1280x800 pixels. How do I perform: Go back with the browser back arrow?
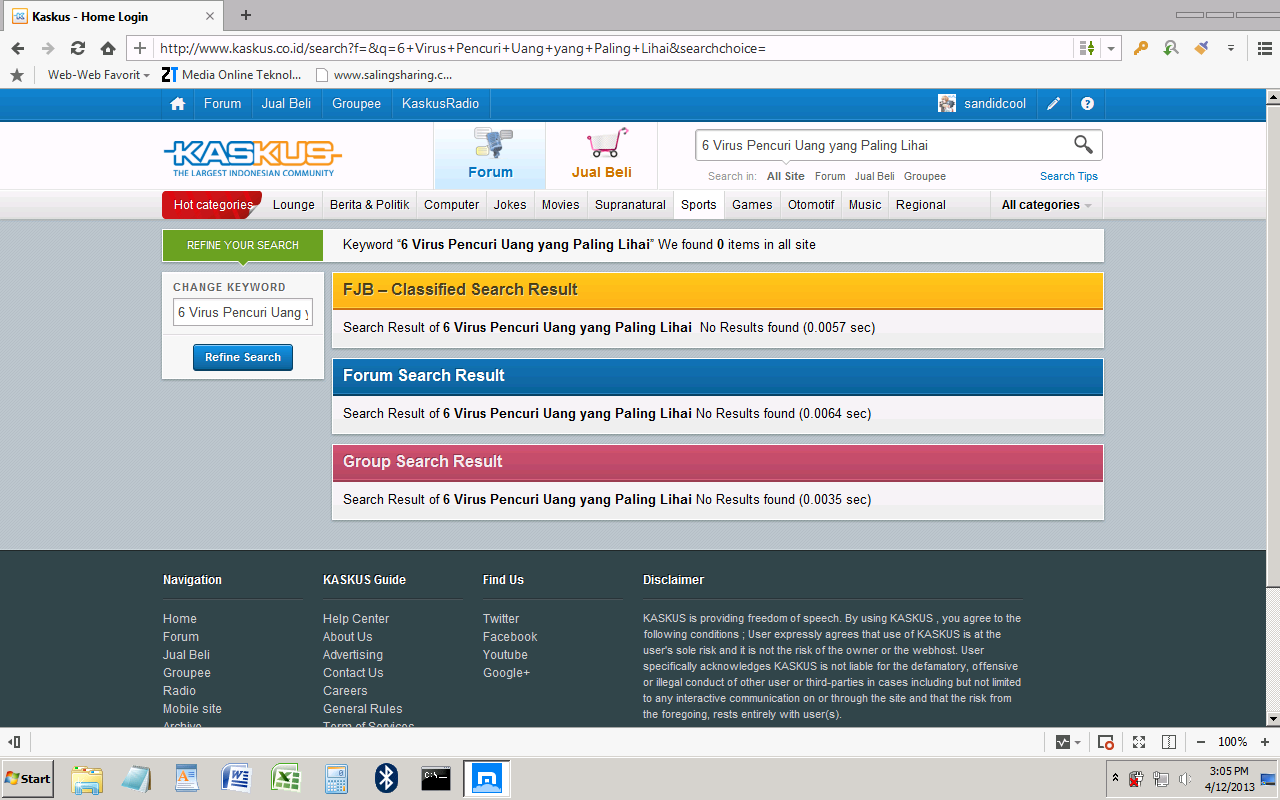18,48
